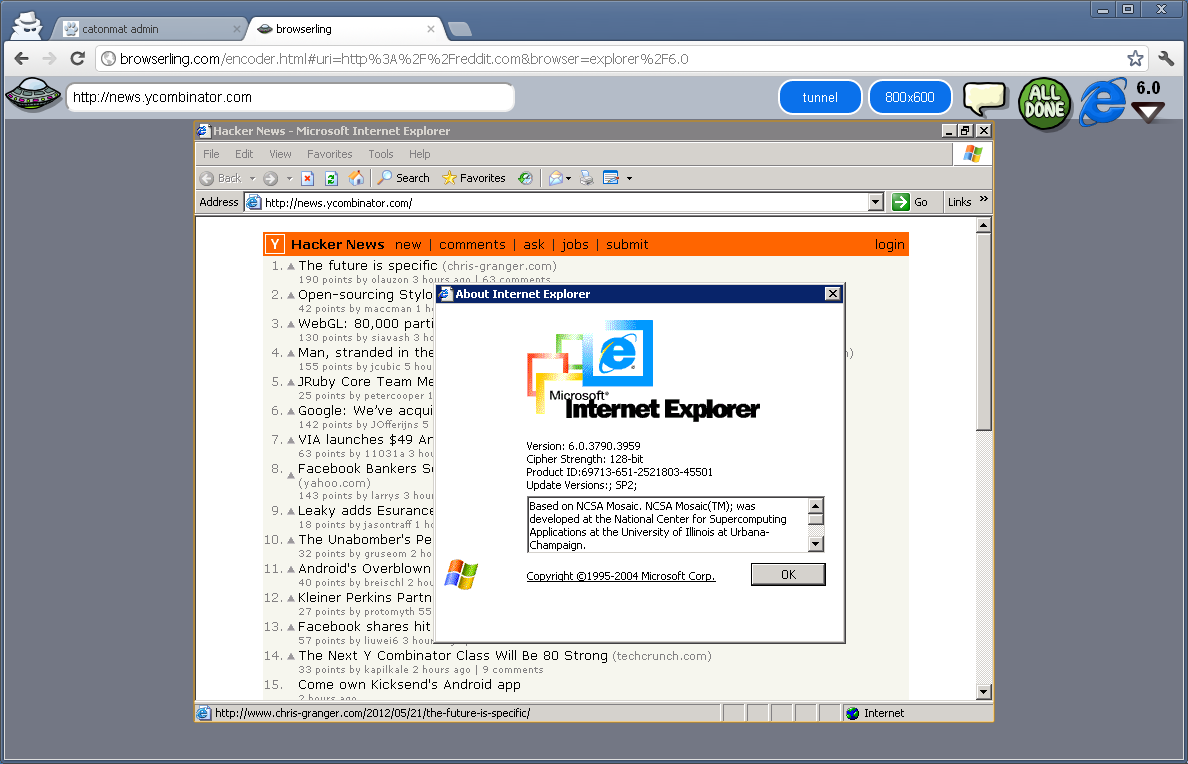Click the IE Refresh toolbar icon

[x=331, y=178]
